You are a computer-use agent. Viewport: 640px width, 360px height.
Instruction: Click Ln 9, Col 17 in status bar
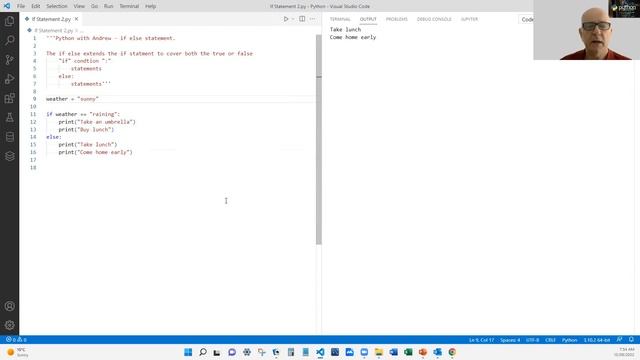[x=481, y=340]
